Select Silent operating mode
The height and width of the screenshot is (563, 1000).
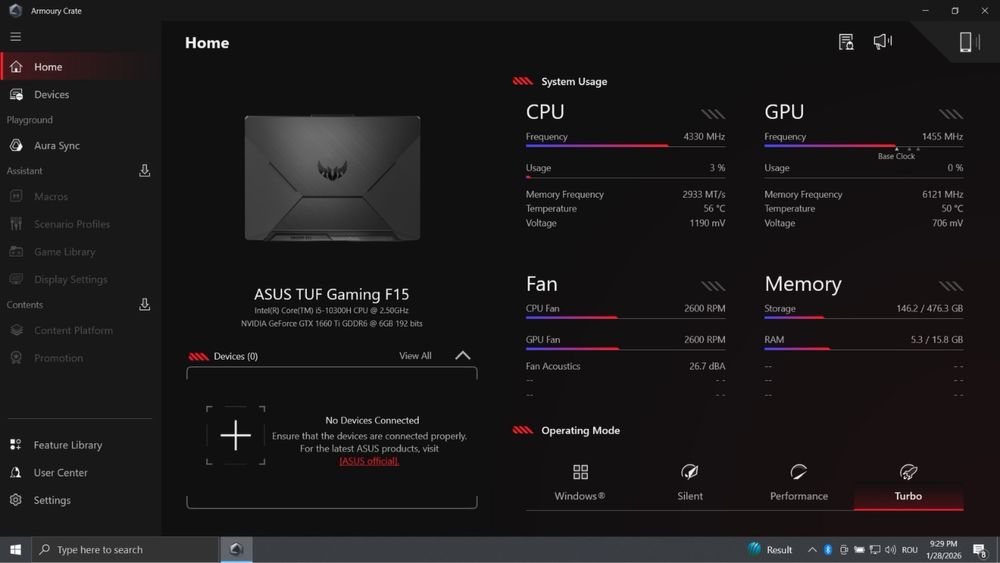coord(689,483)
